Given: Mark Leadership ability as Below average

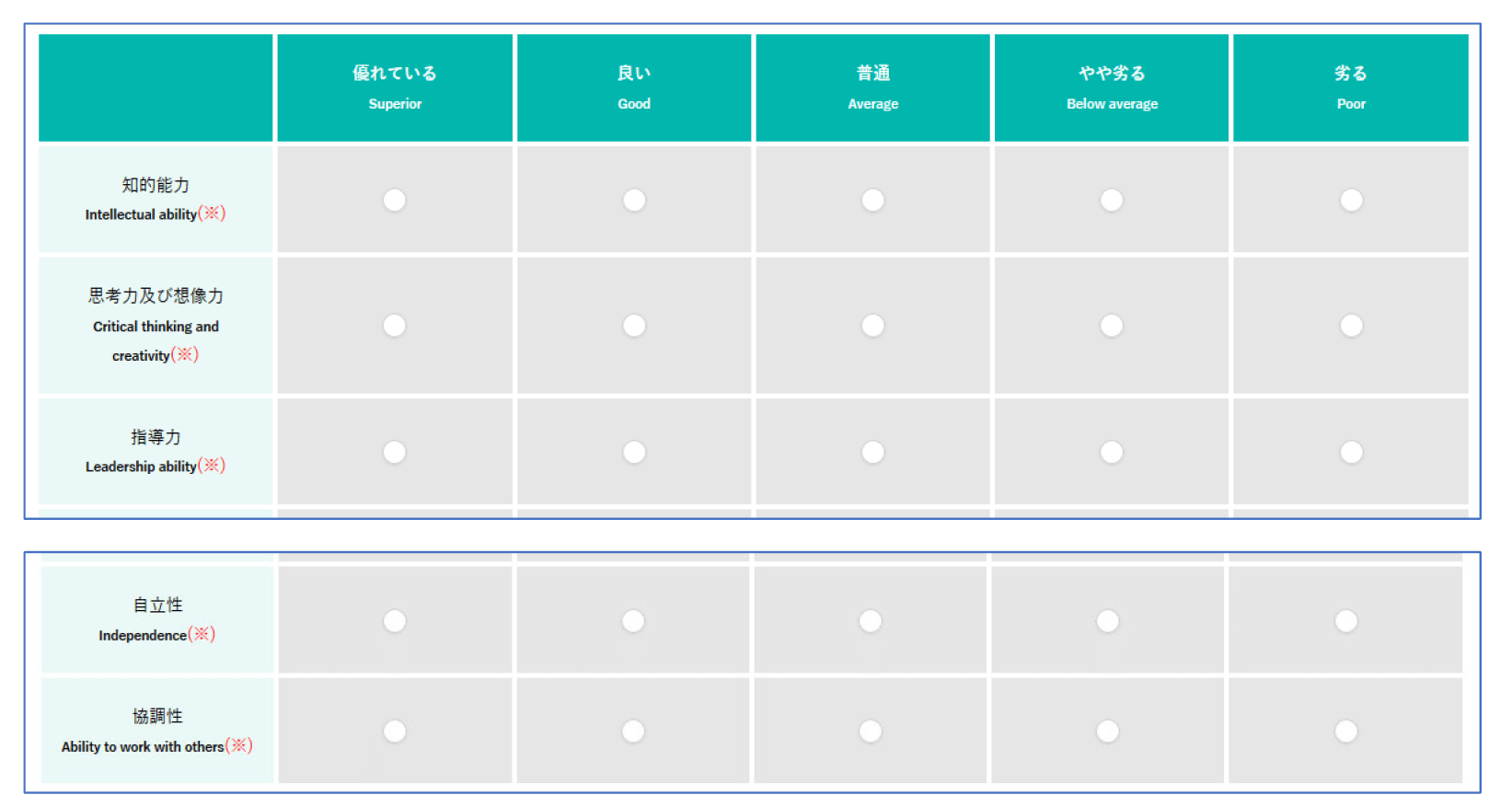Looking at the screenshot, I should [x=1112, y=452].
